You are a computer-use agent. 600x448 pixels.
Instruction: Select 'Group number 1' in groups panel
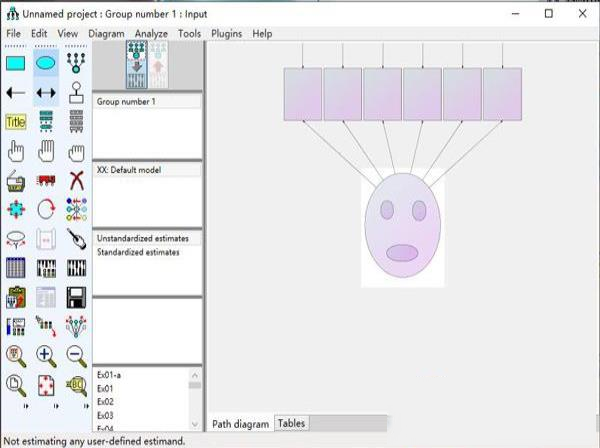pos(147,102)
